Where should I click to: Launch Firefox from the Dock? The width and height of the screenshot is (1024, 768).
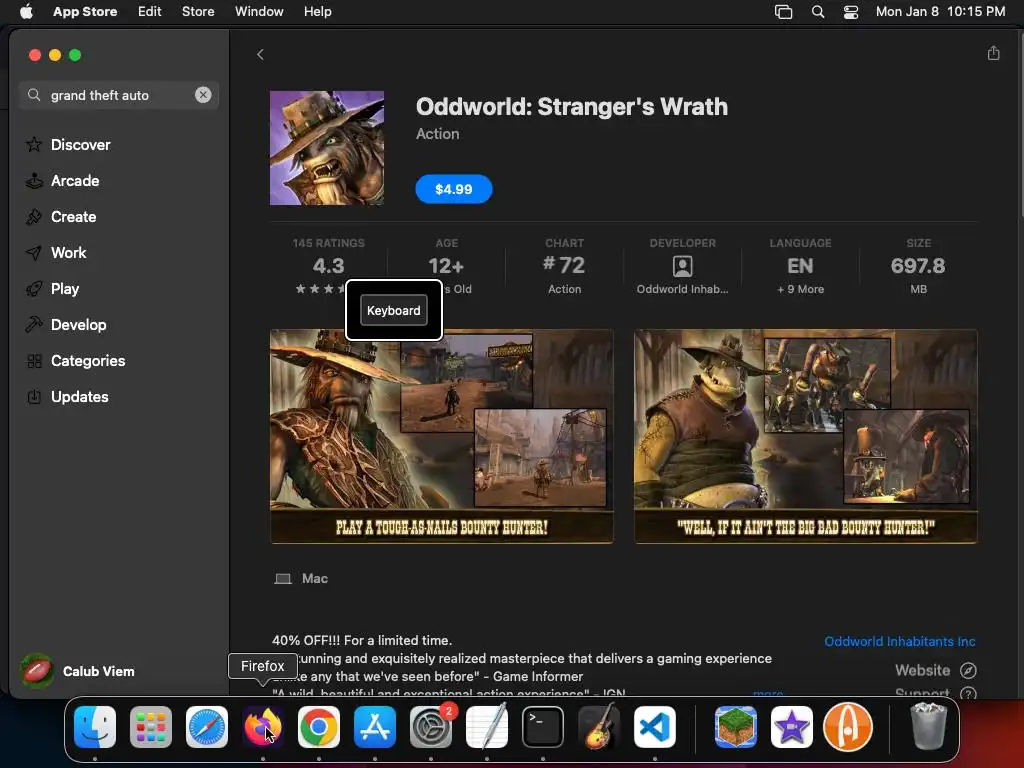click(x=263, y=727)
